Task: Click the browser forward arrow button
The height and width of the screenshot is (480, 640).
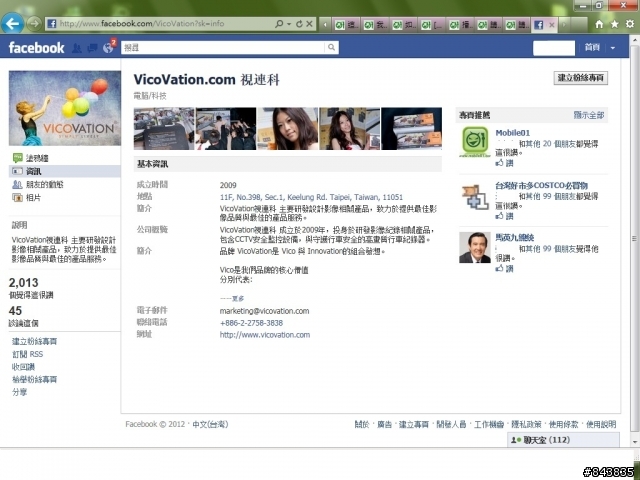Action: tap(34, 24)
